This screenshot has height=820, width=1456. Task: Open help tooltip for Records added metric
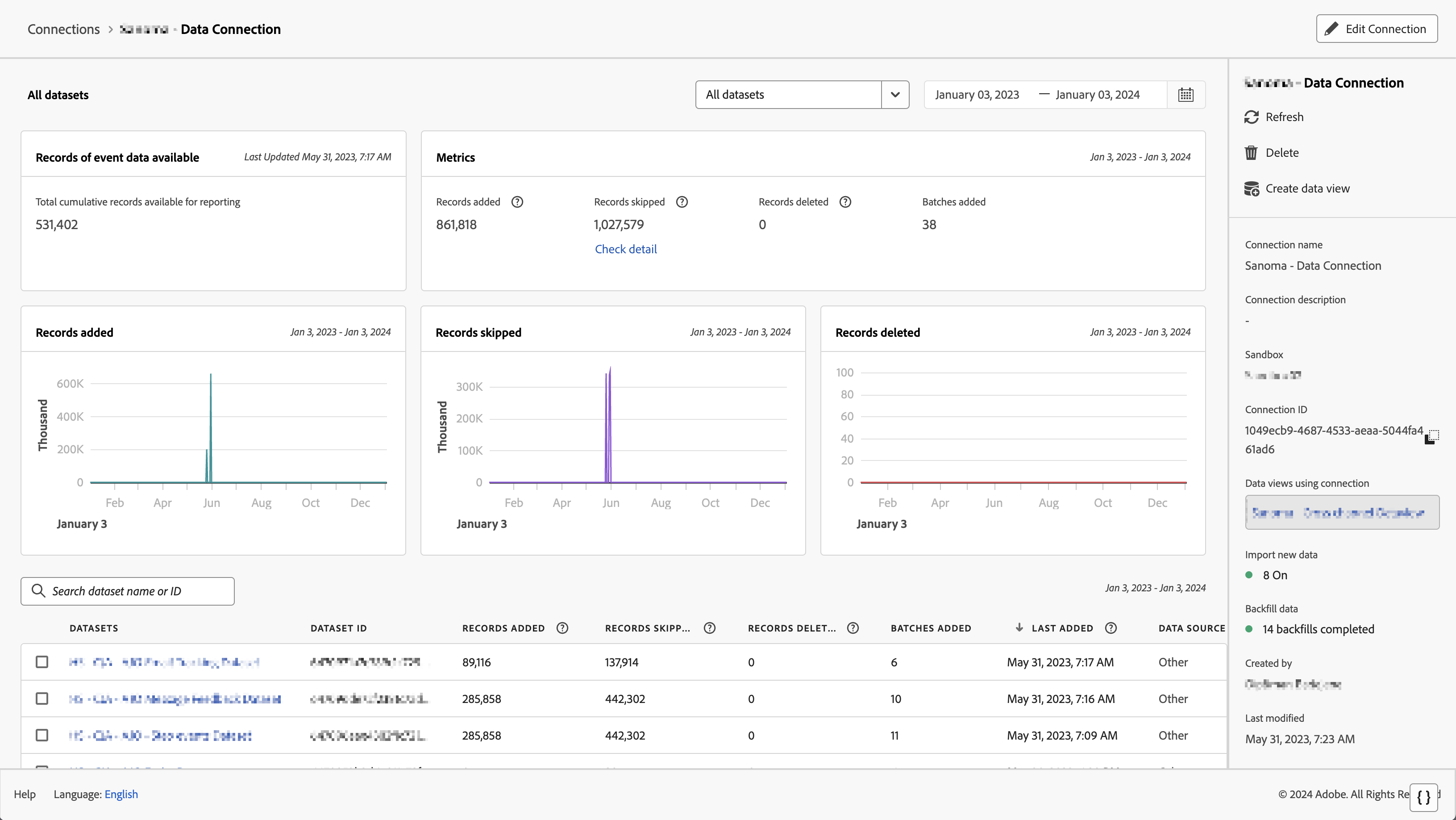[517, 202]
